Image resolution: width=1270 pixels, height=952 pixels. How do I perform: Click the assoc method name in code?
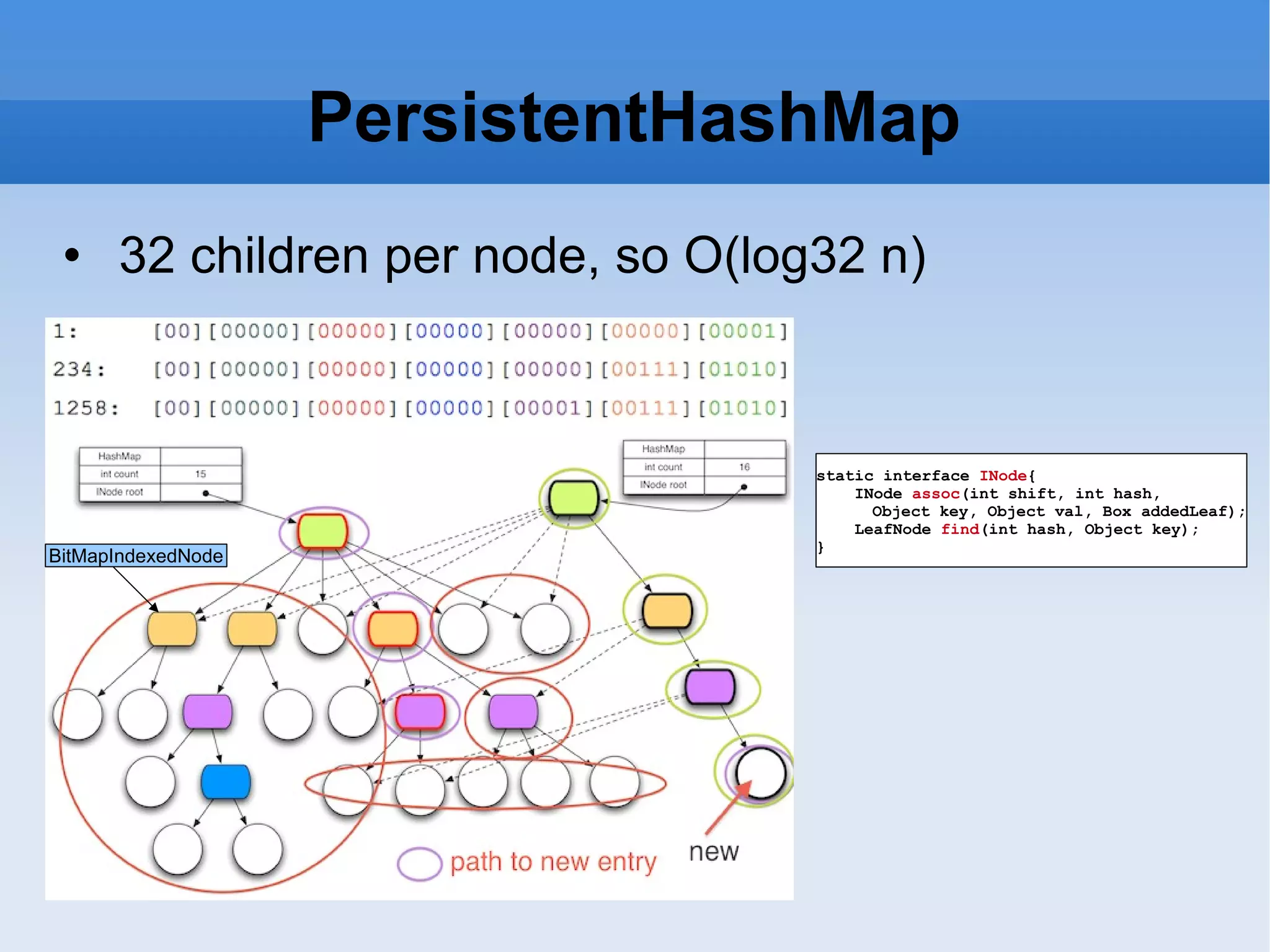click(x=935, y=494)
